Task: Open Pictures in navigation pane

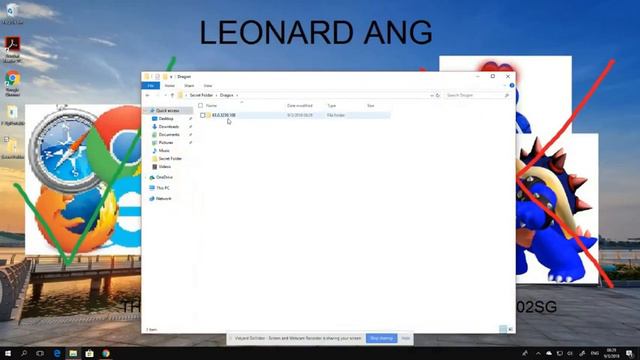Action: [x=166, y=142]
